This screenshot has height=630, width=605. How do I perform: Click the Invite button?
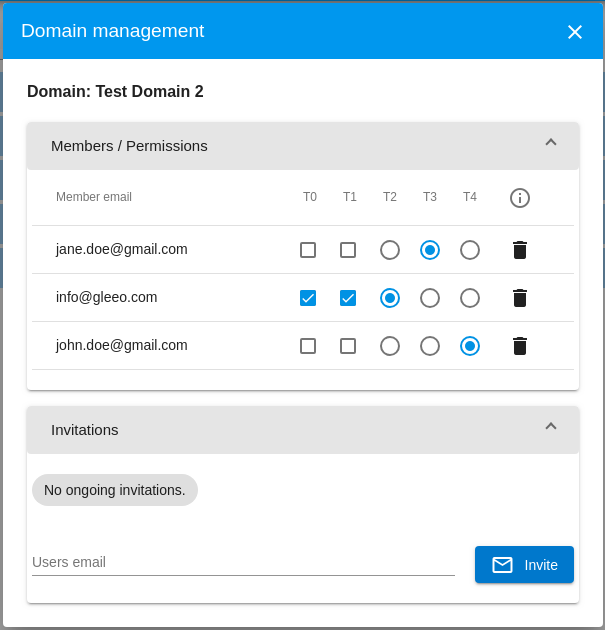click(524, 565)
